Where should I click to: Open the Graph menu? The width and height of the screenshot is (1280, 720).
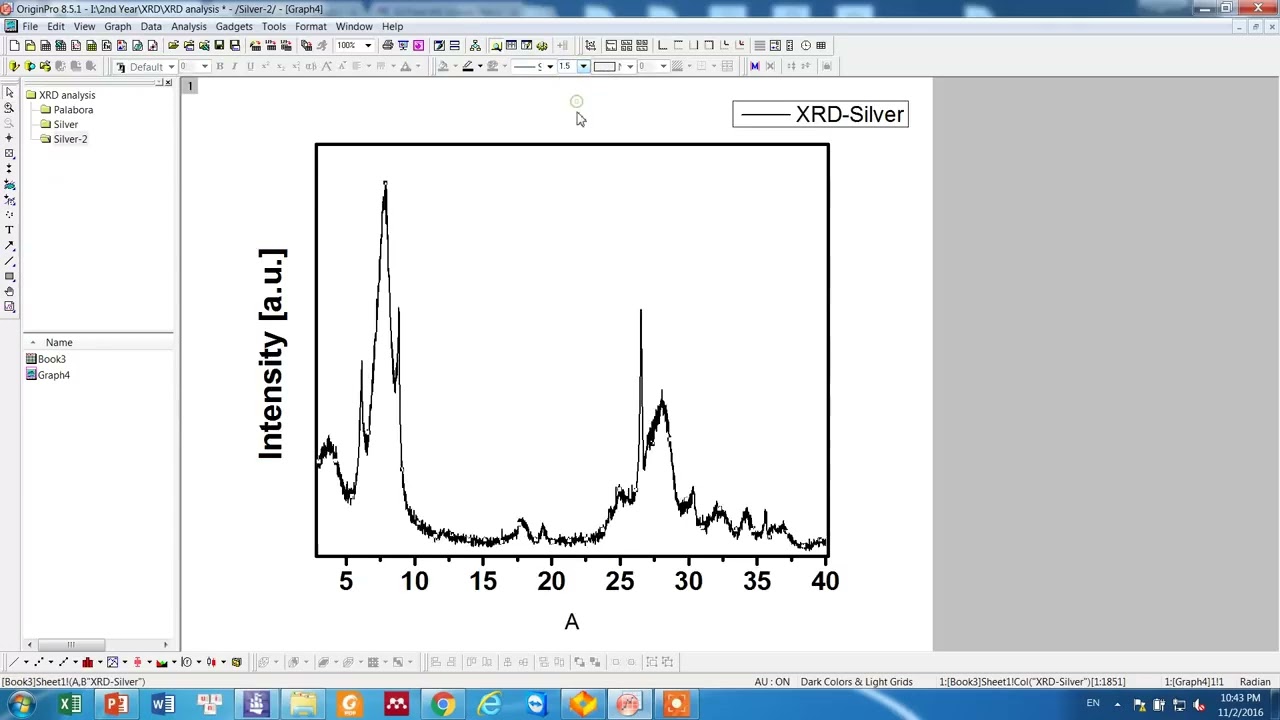tap(118, 27)
